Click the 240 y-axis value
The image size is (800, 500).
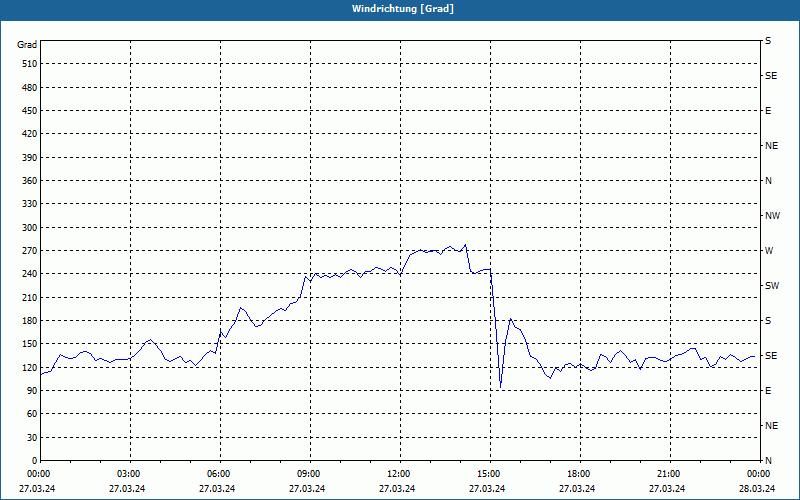30,274
